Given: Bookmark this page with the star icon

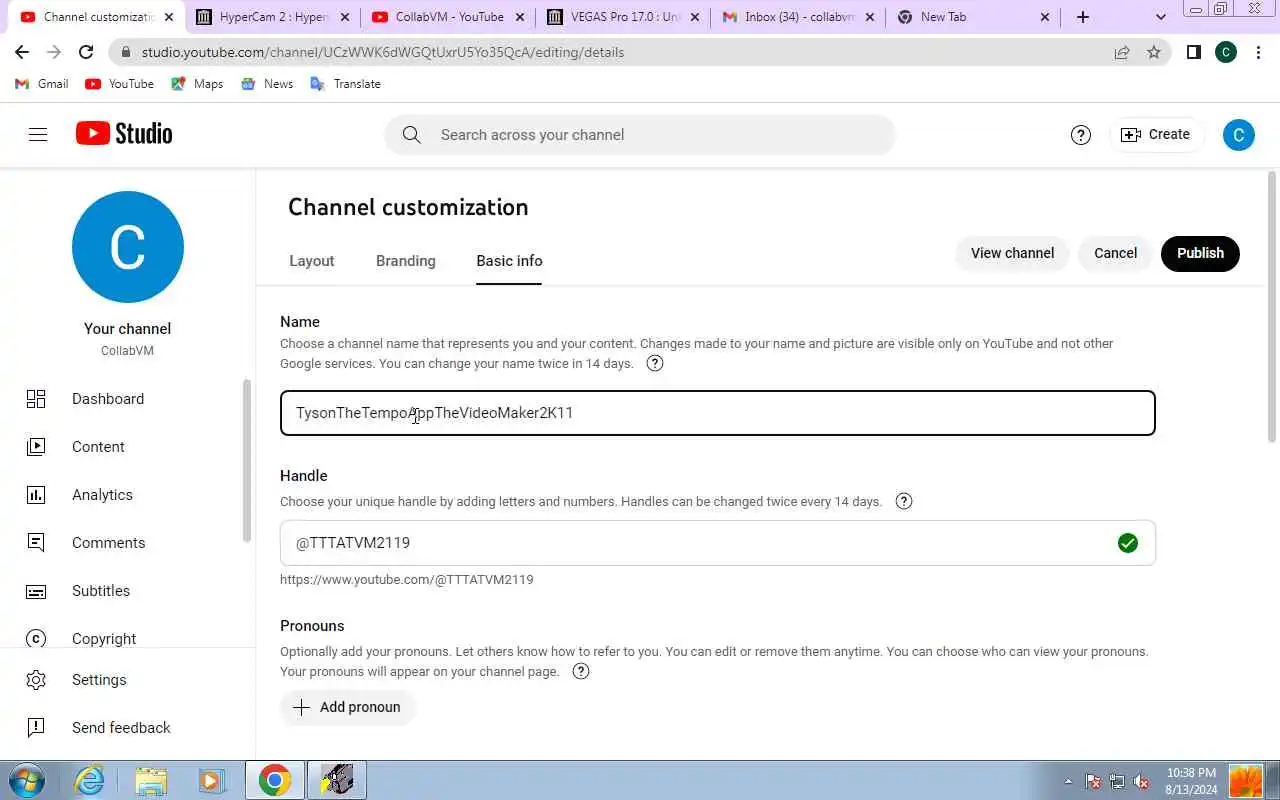Looking at the screenshot, I should [1154, 52].
